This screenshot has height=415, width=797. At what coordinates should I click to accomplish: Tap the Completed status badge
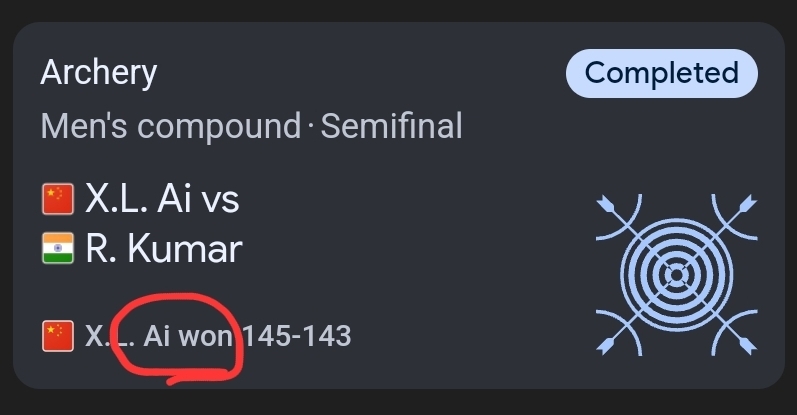[661, 73]
